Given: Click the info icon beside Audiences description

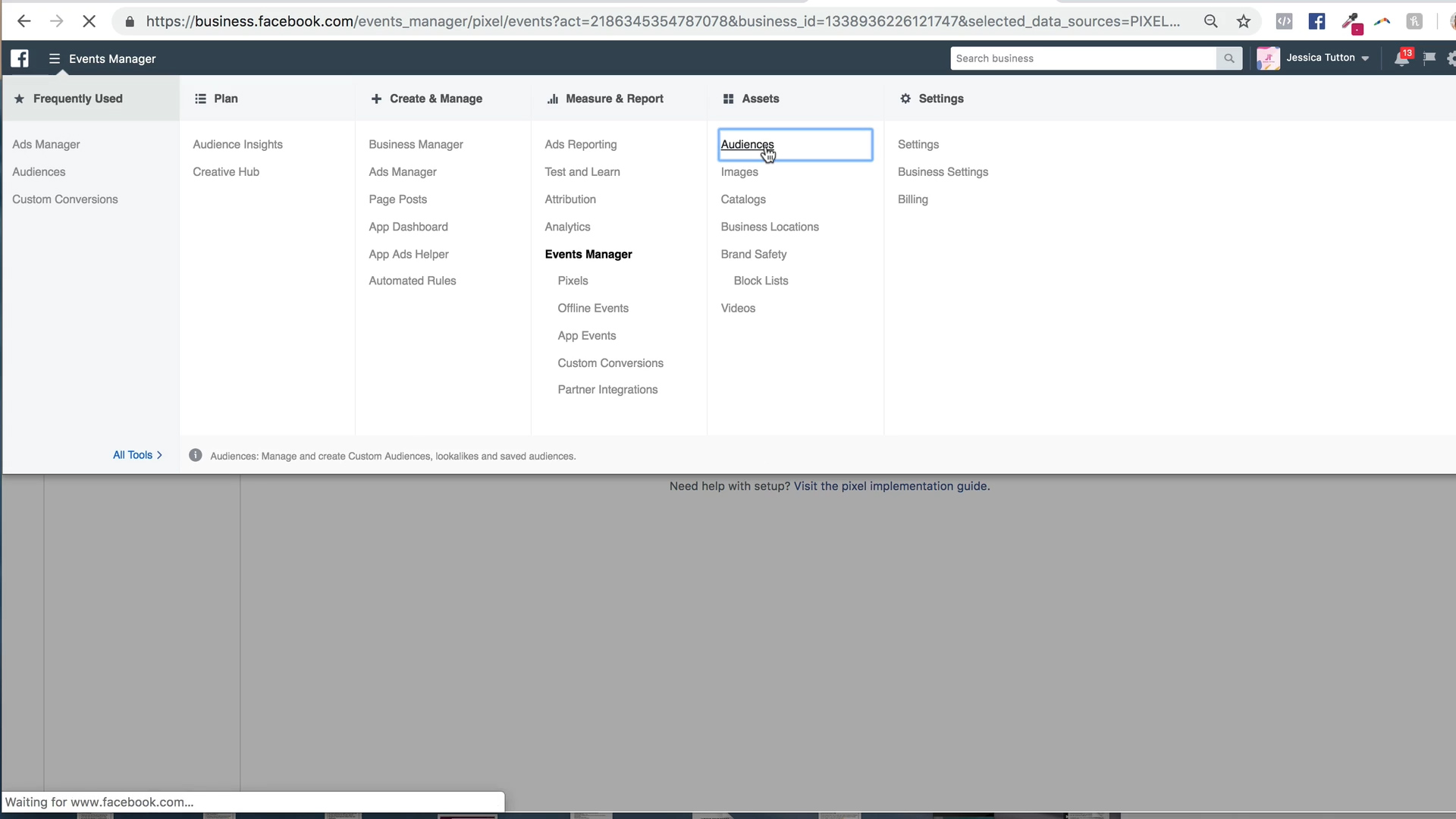Looking at the screenshot, I should coord(196,455).
